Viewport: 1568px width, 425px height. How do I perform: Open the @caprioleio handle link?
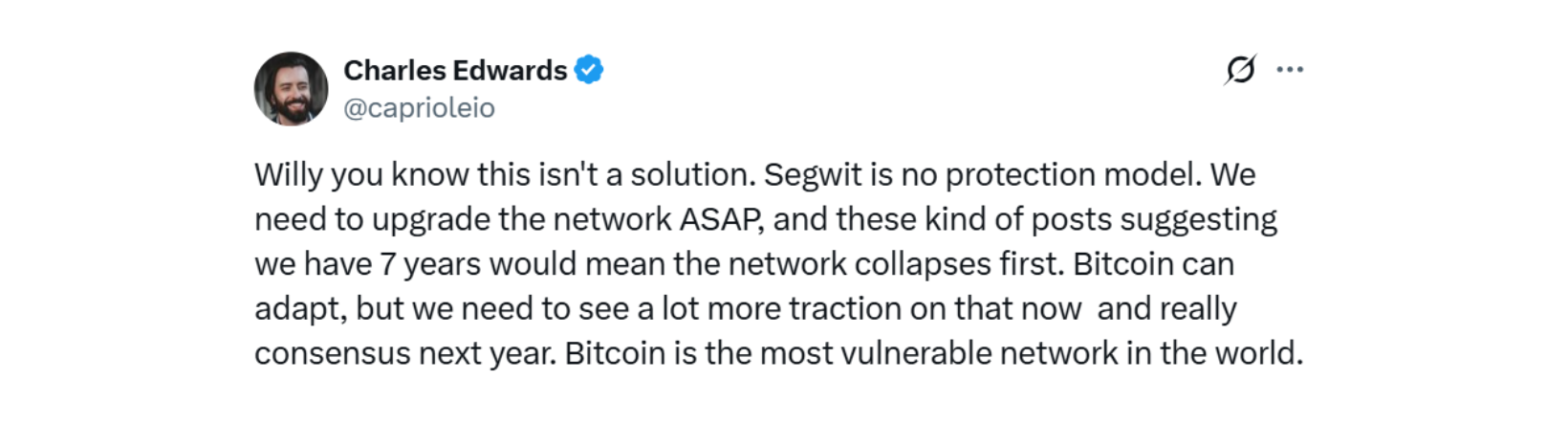click(419, 108)
